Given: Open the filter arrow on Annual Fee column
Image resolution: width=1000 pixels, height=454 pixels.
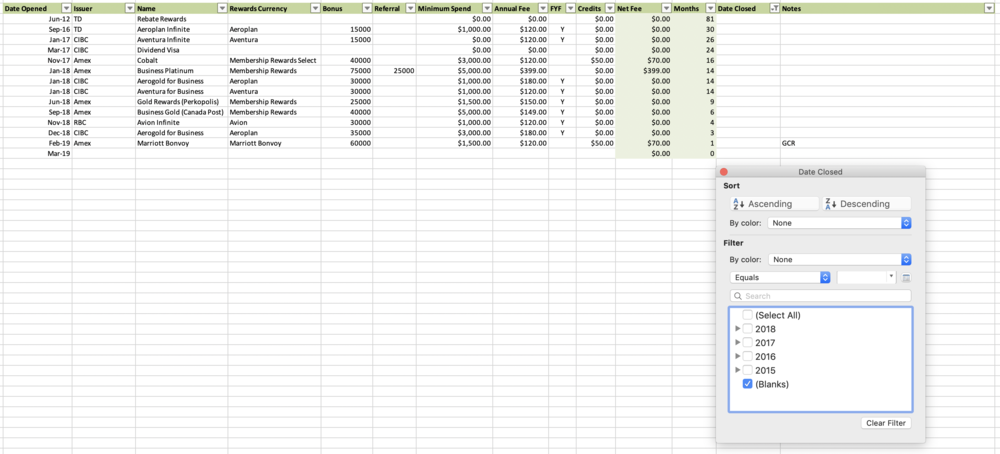Looking at the screenshot, I should 541,8.
